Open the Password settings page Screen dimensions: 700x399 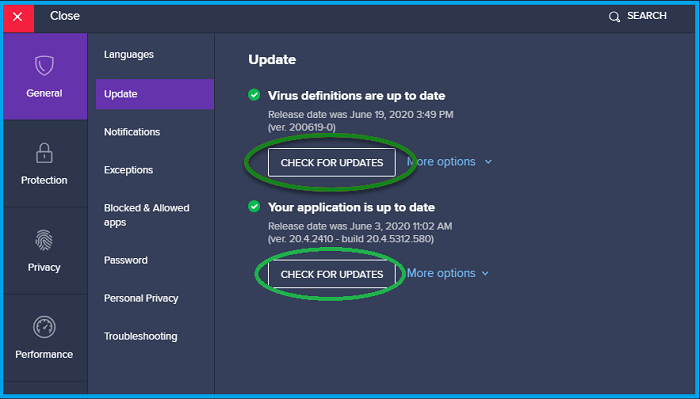point(126,260)
